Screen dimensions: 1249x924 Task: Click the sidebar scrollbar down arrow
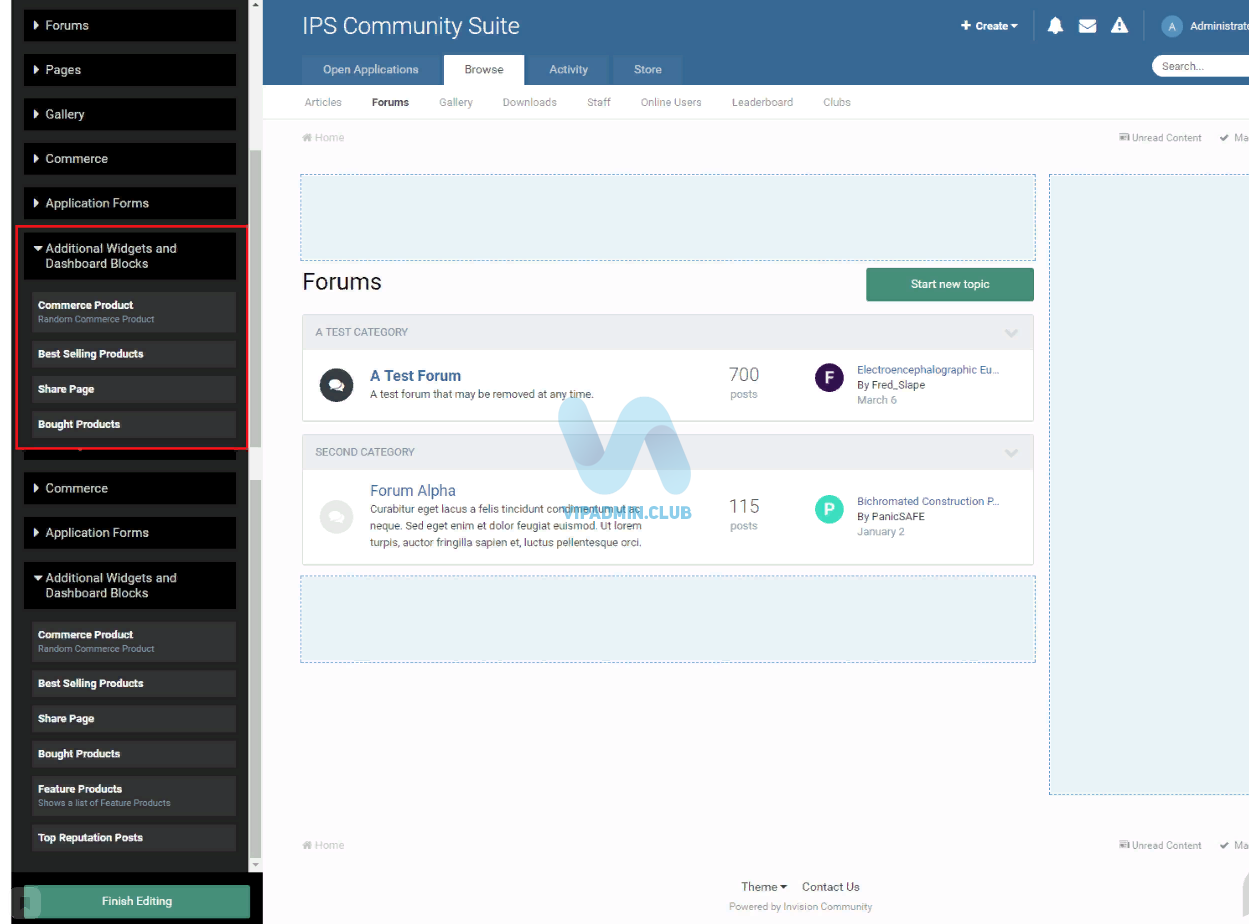(x=255, y=864)
